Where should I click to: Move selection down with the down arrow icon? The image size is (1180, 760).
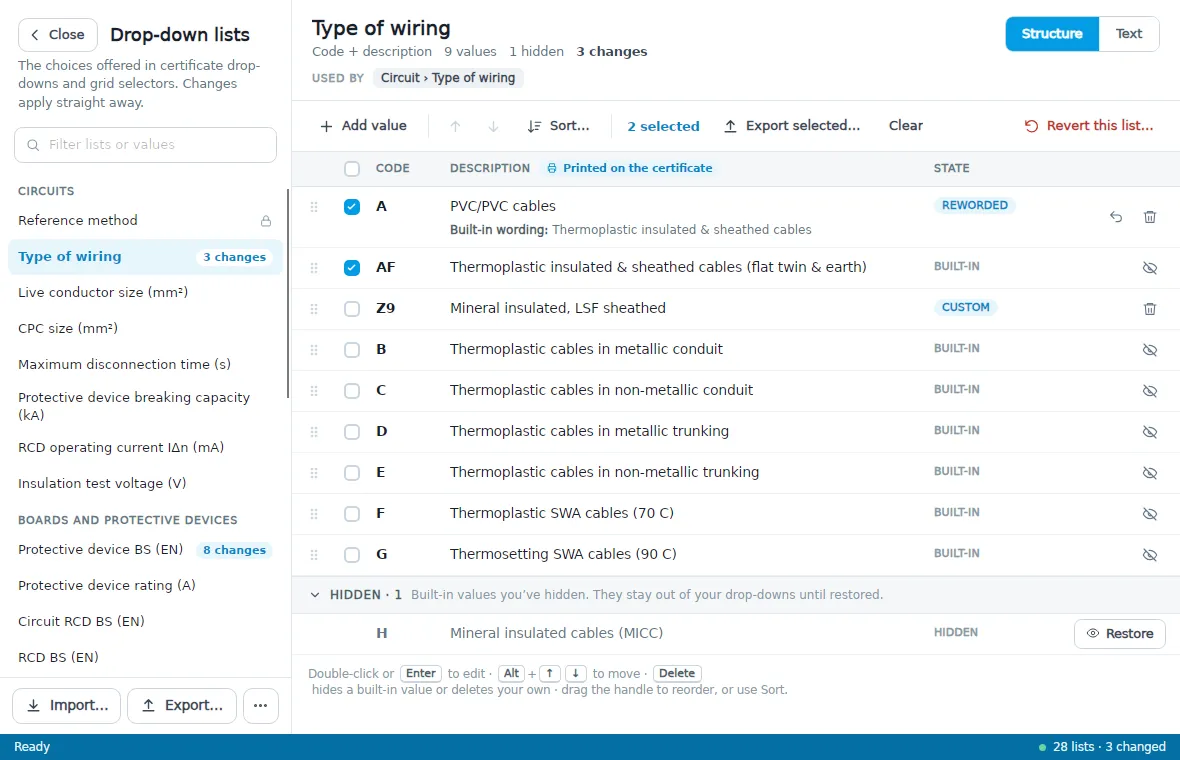[493, 126]
